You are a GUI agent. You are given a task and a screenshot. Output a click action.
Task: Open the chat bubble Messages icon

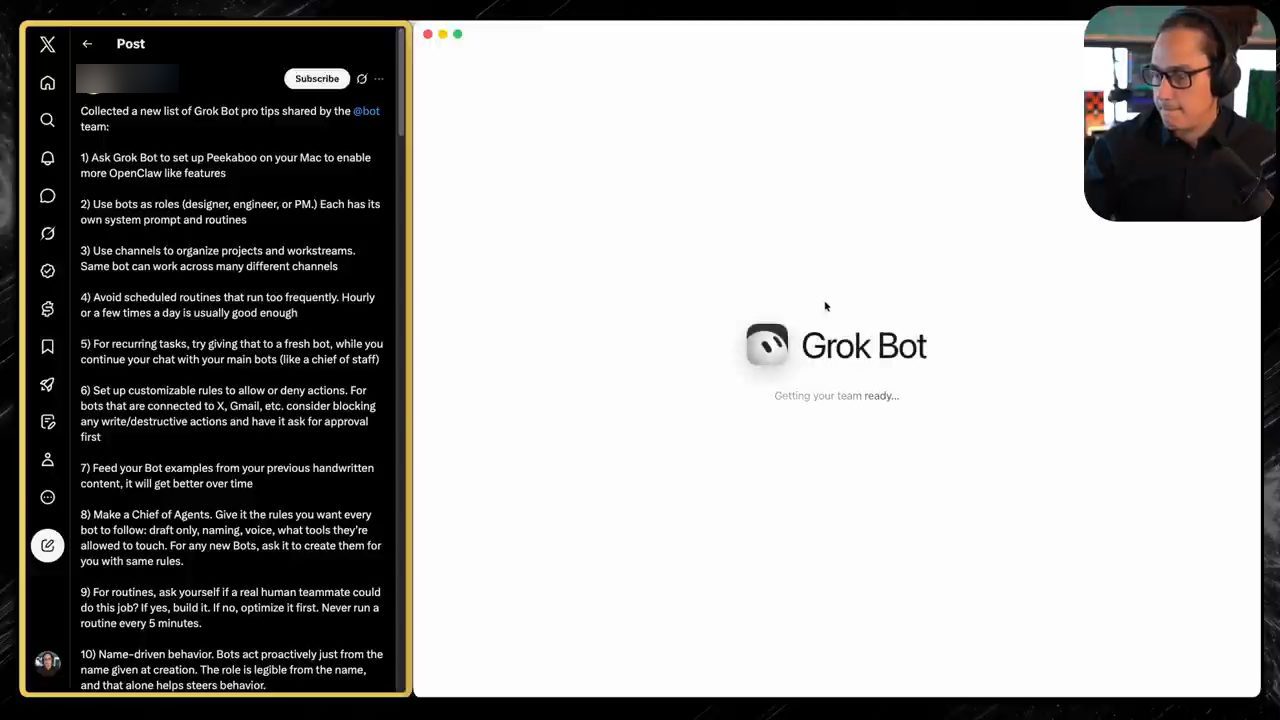click(x=47, y=196)
